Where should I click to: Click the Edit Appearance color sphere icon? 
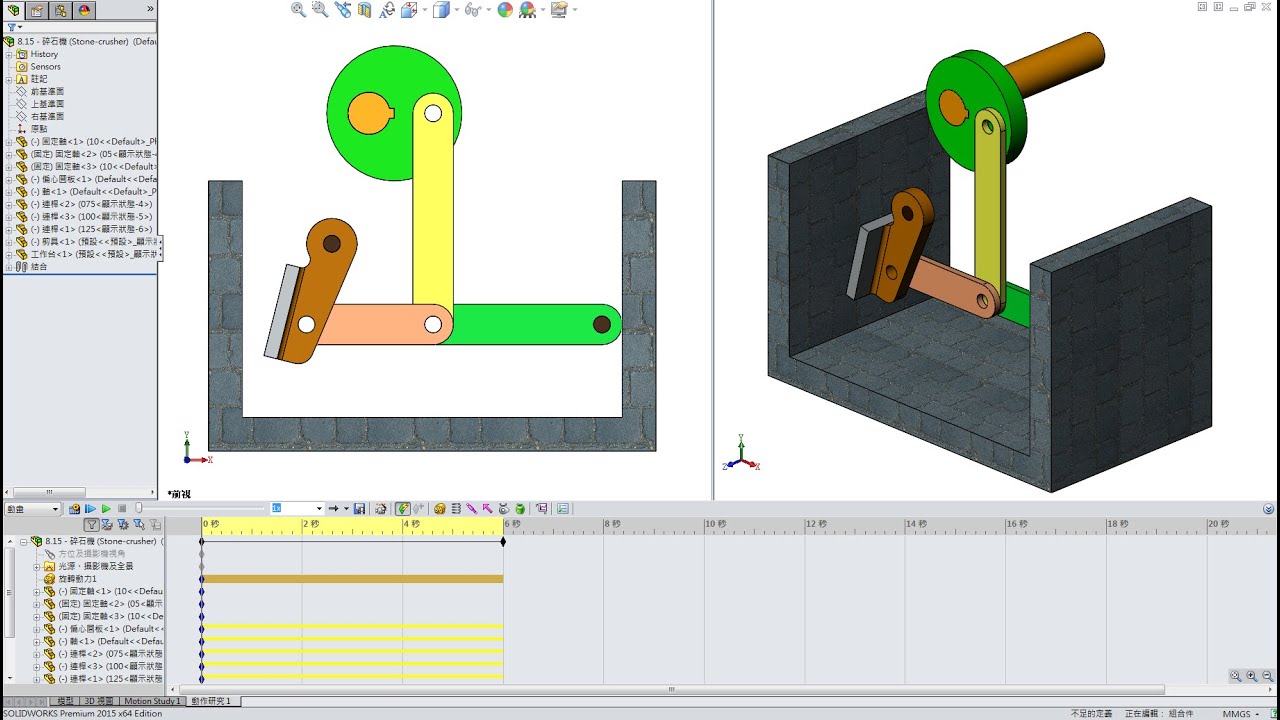click(505, 10)
